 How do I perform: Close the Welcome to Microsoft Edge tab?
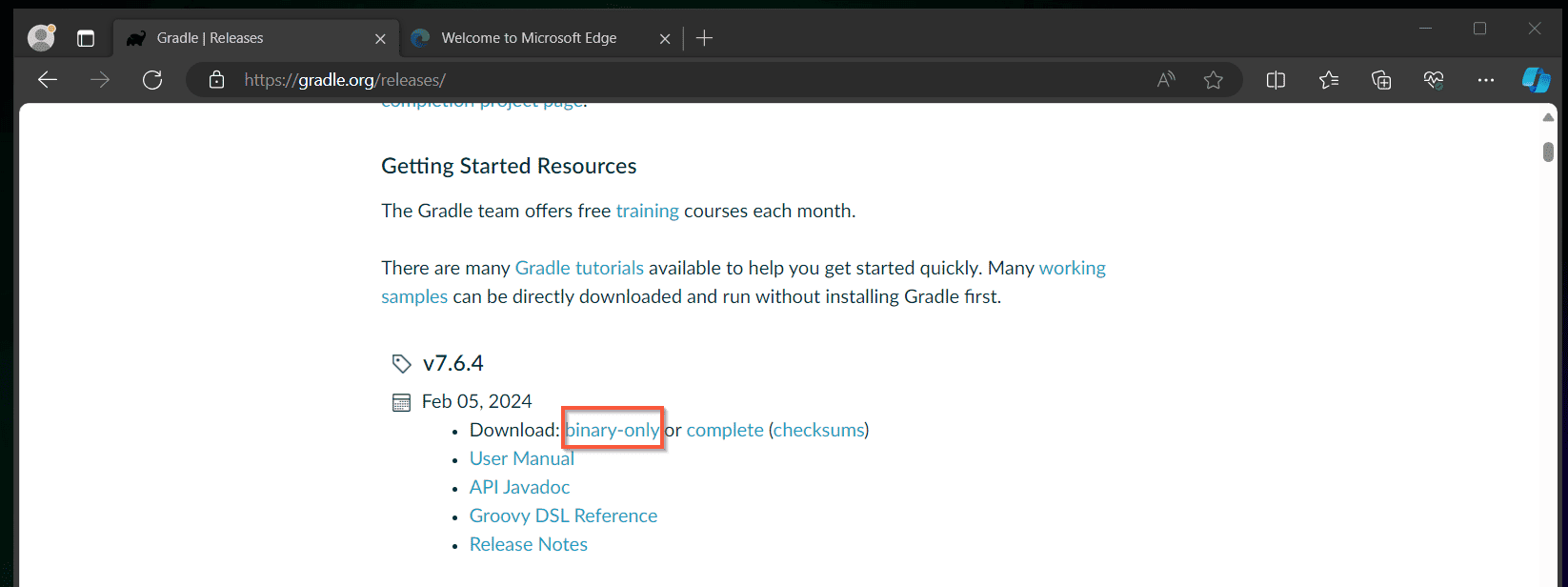tap(665, 39)
